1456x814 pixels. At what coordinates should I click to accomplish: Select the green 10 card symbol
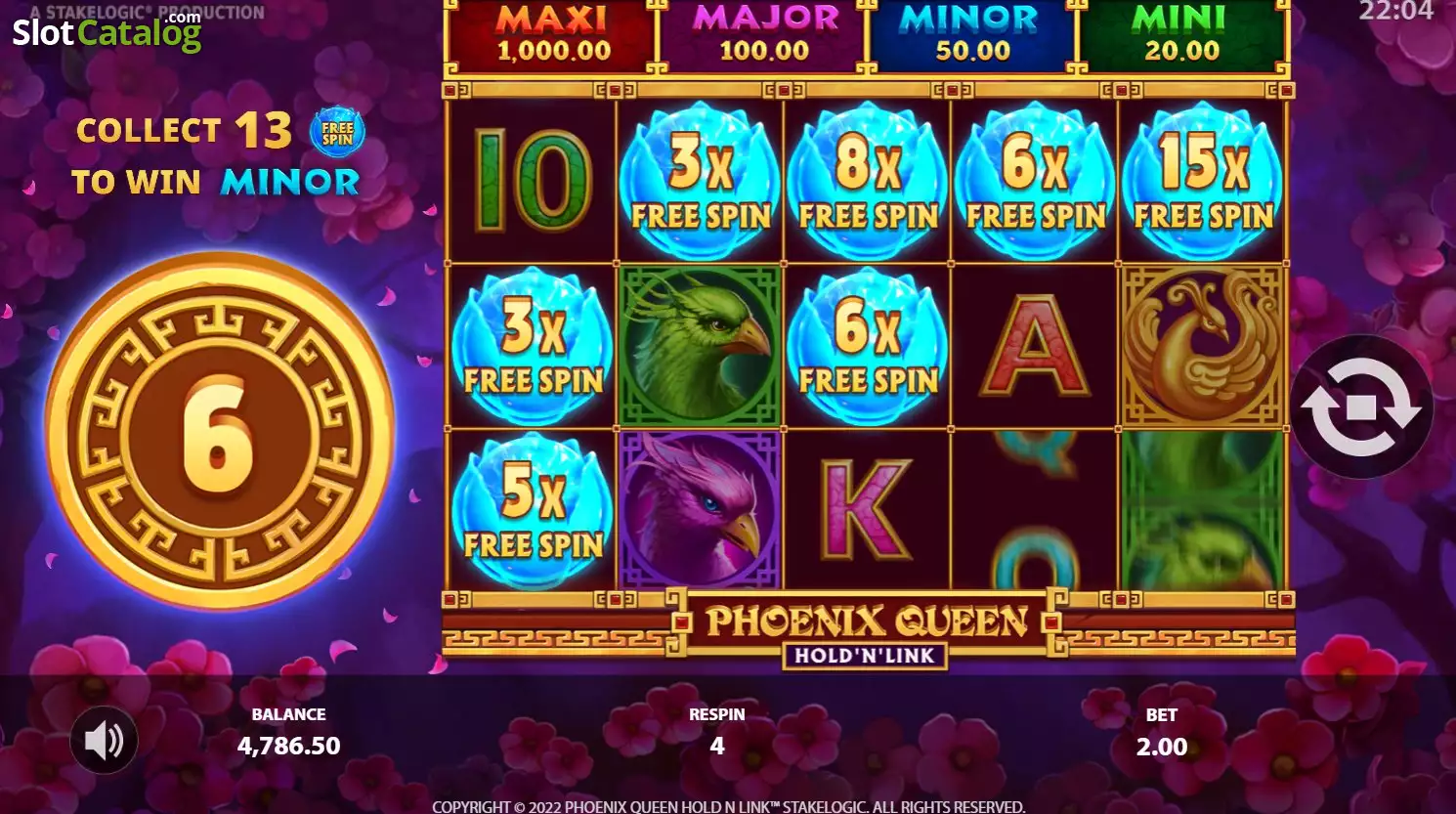pyautogui.click(x=533, y=181)
